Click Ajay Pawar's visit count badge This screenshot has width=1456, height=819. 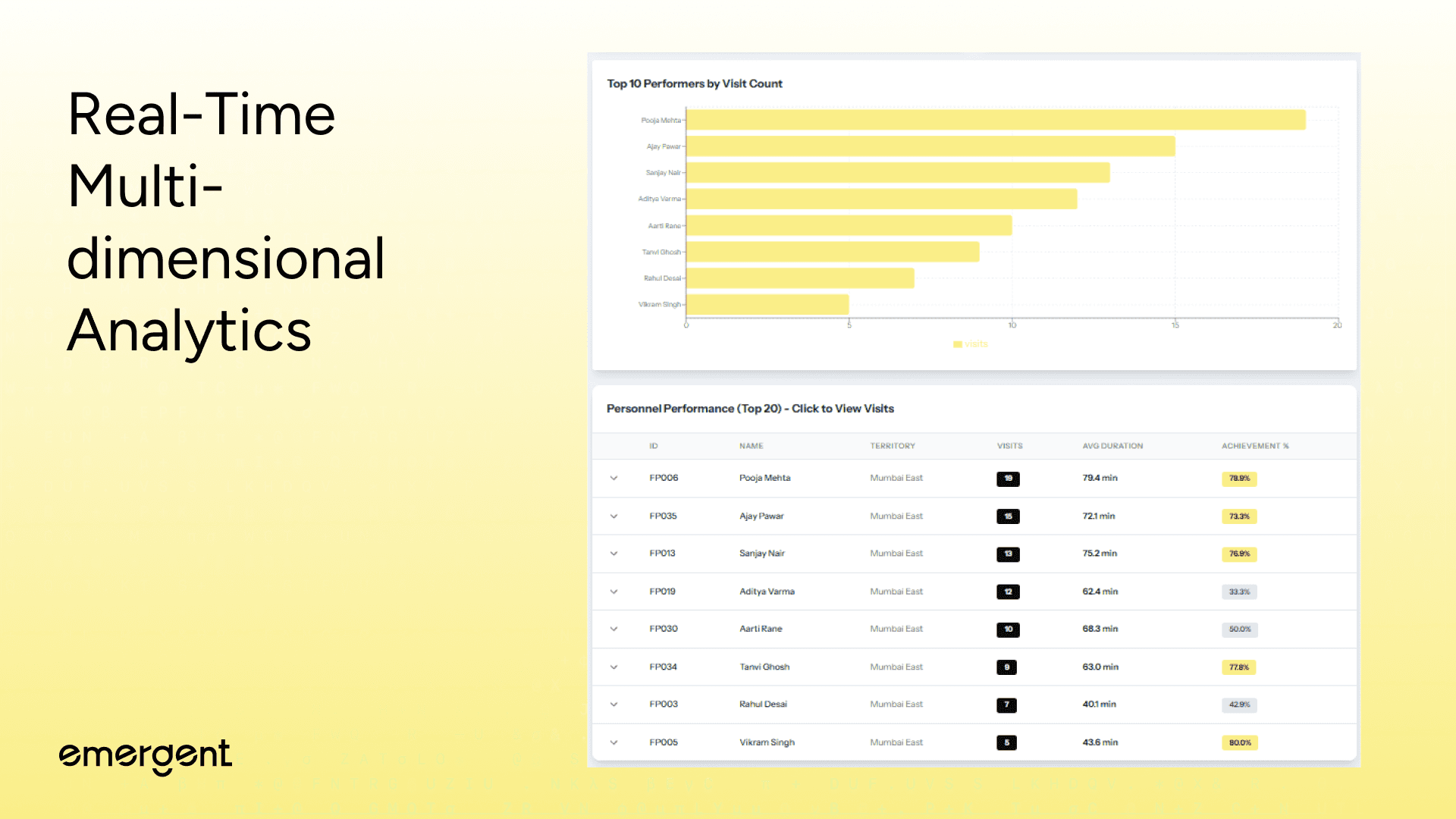1008,516
